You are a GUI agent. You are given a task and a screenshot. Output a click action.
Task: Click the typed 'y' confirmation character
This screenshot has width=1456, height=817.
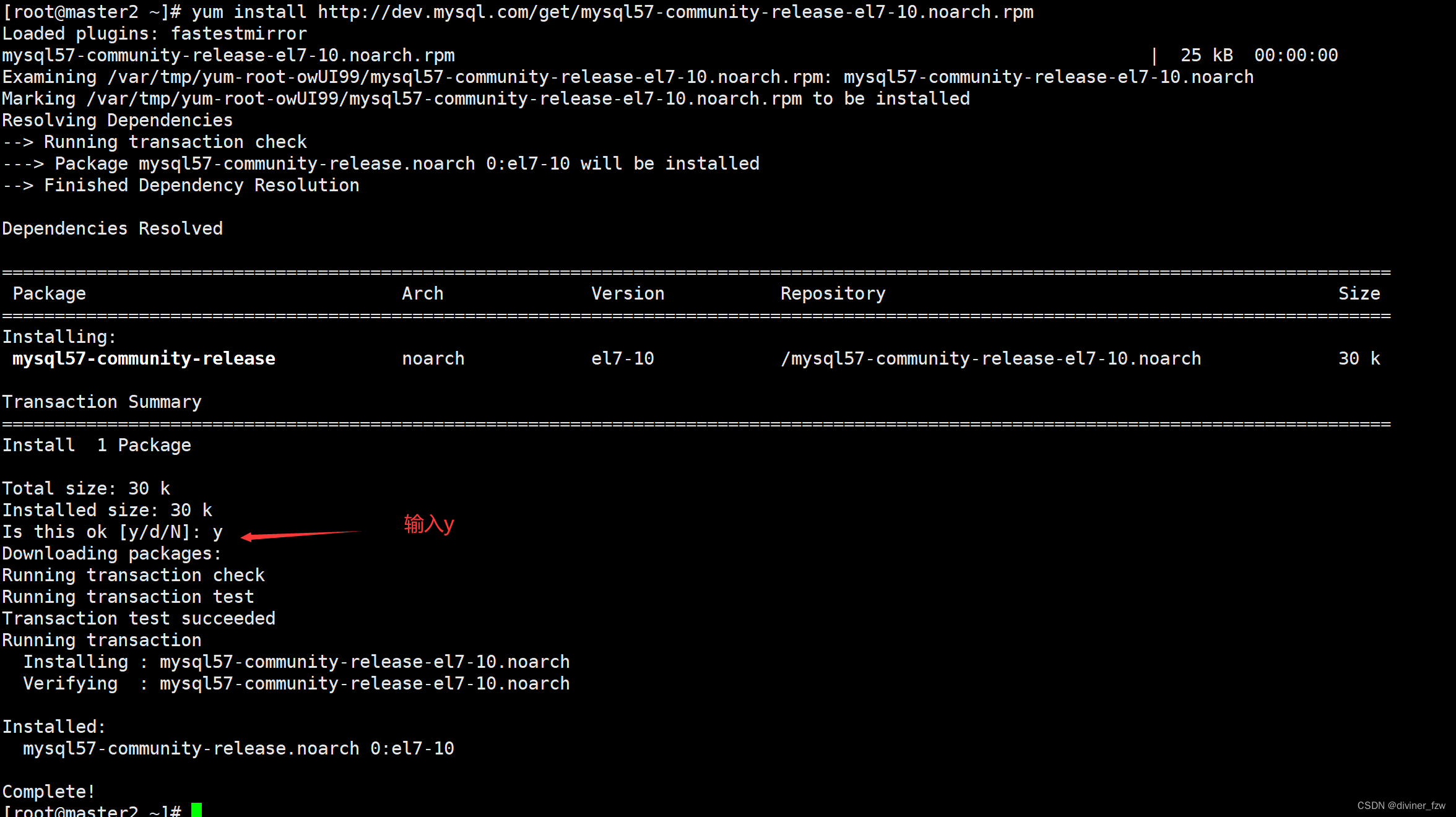tap(218, 531)
